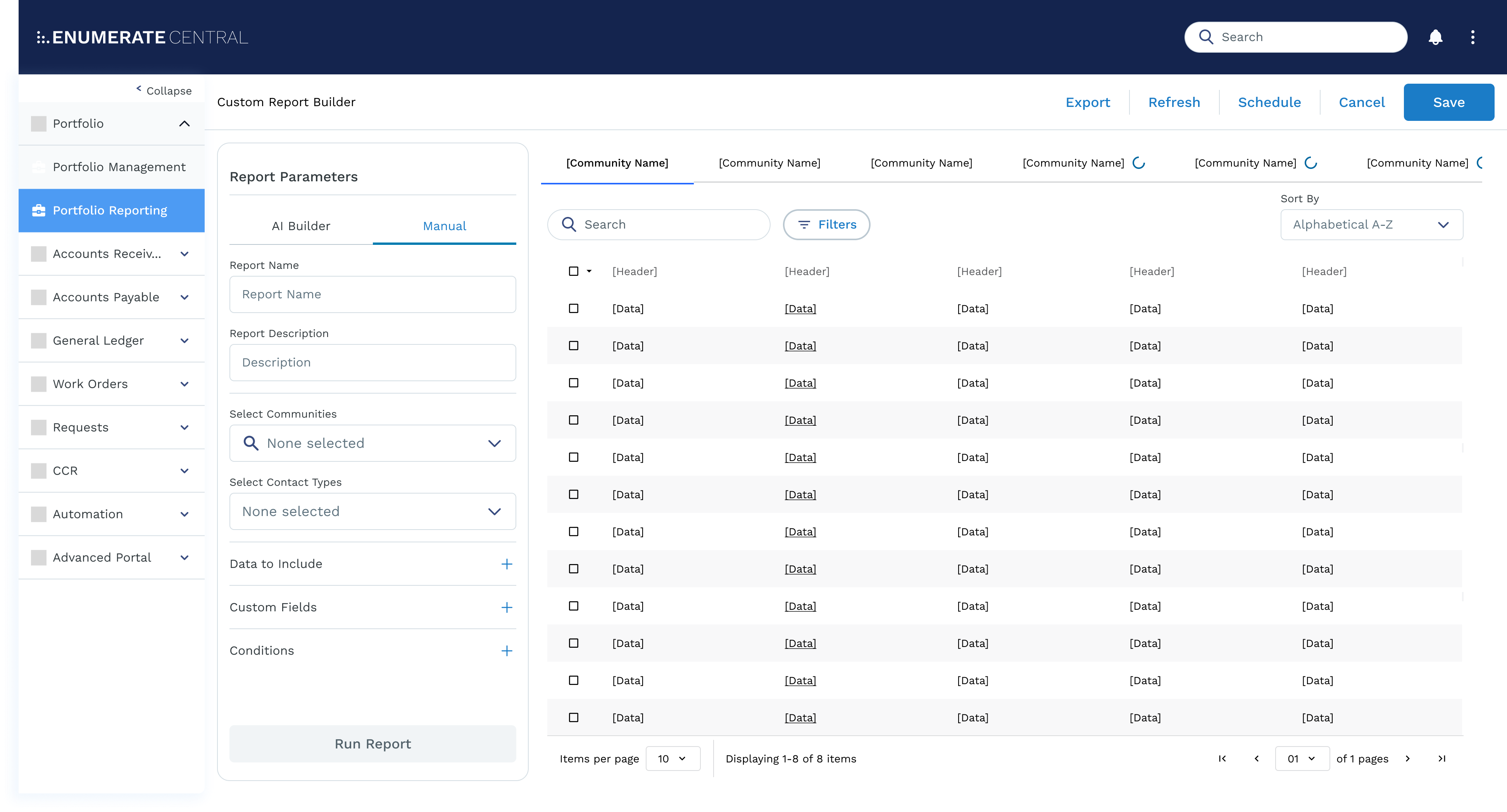
Task: Click the plus icon for Custom Fields
Action: 507,607
